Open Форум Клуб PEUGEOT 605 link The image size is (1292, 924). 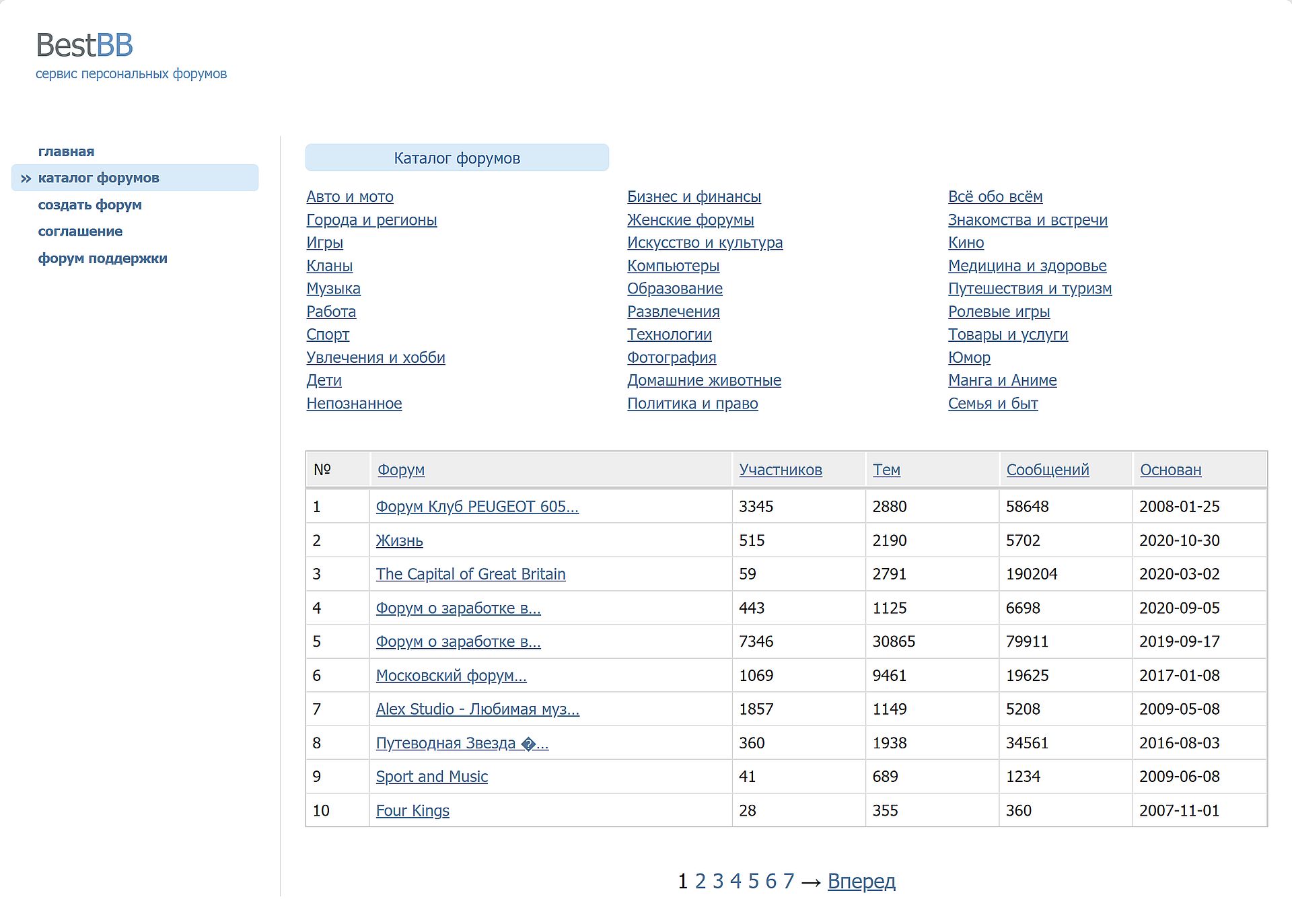coord(477,507)
